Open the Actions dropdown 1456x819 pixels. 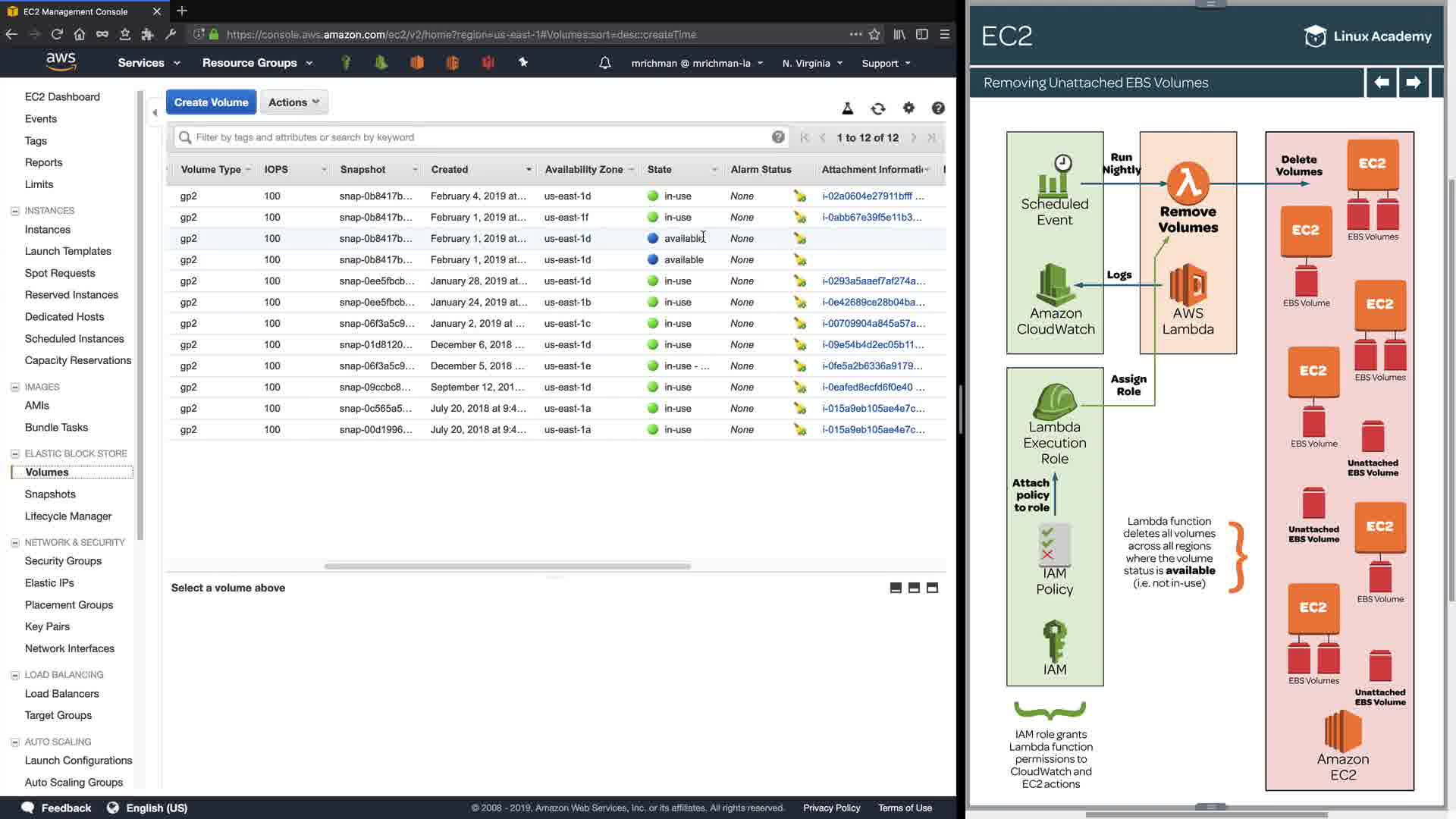(293, 102)
